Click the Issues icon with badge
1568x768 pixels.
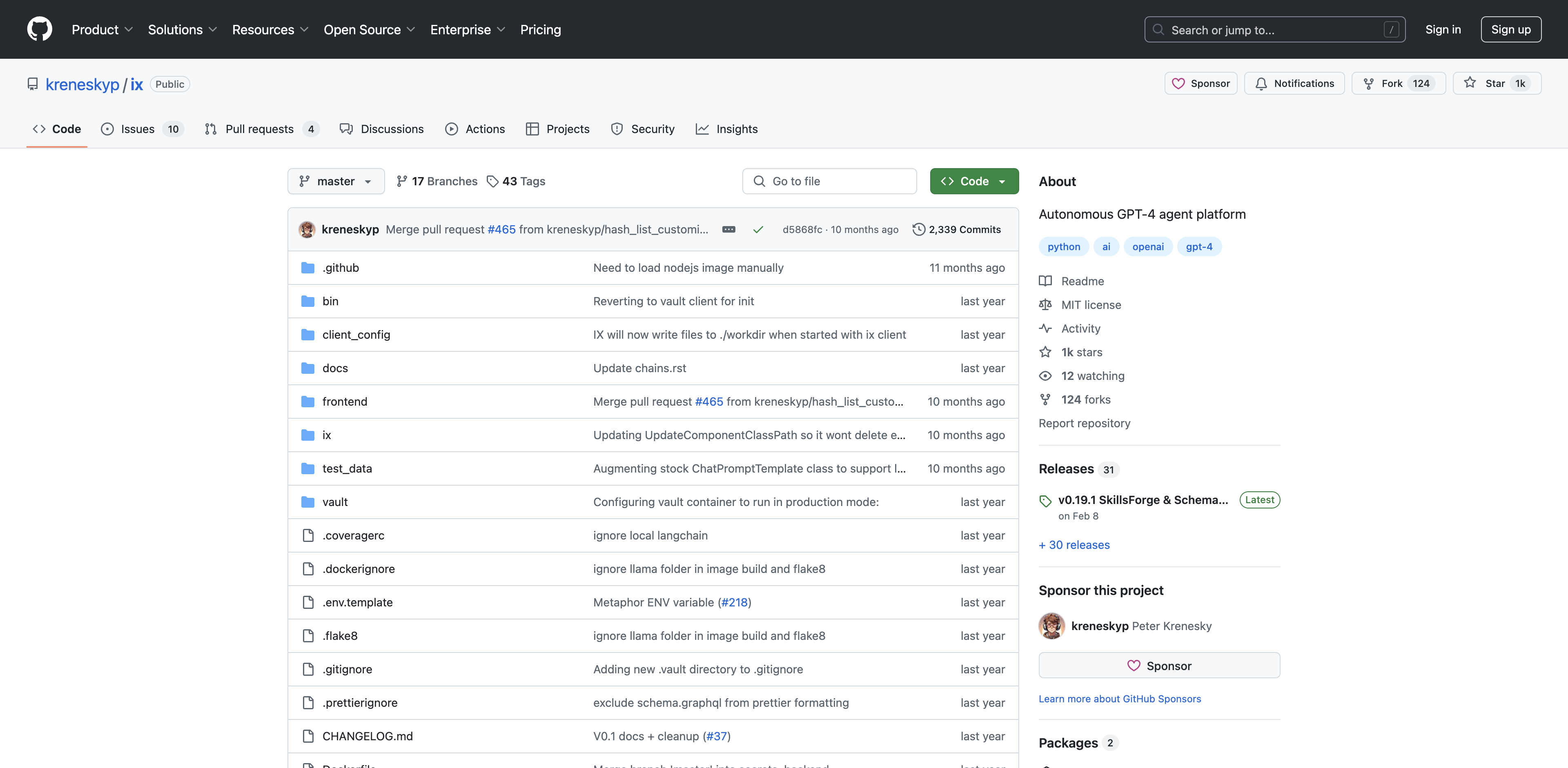point(140,128)
